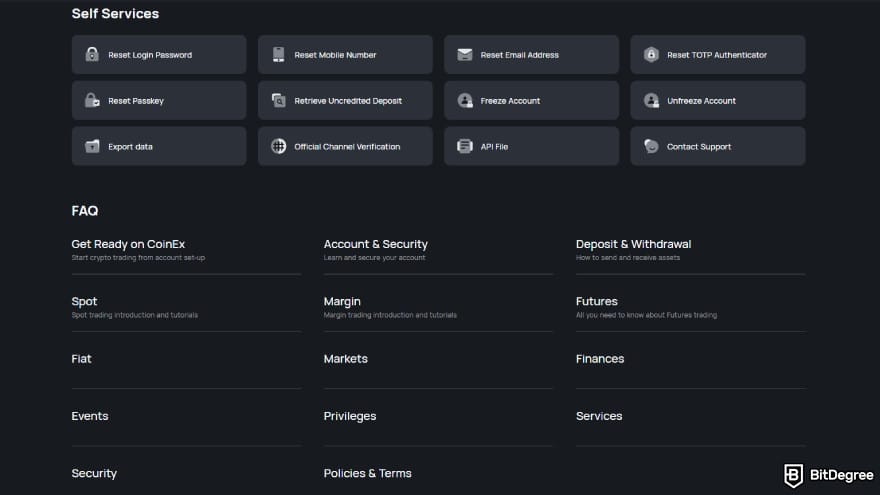View the Services FAQ section
Image resolution: width=880 pixels, height=495 pixels.
[x=599, y=416]
